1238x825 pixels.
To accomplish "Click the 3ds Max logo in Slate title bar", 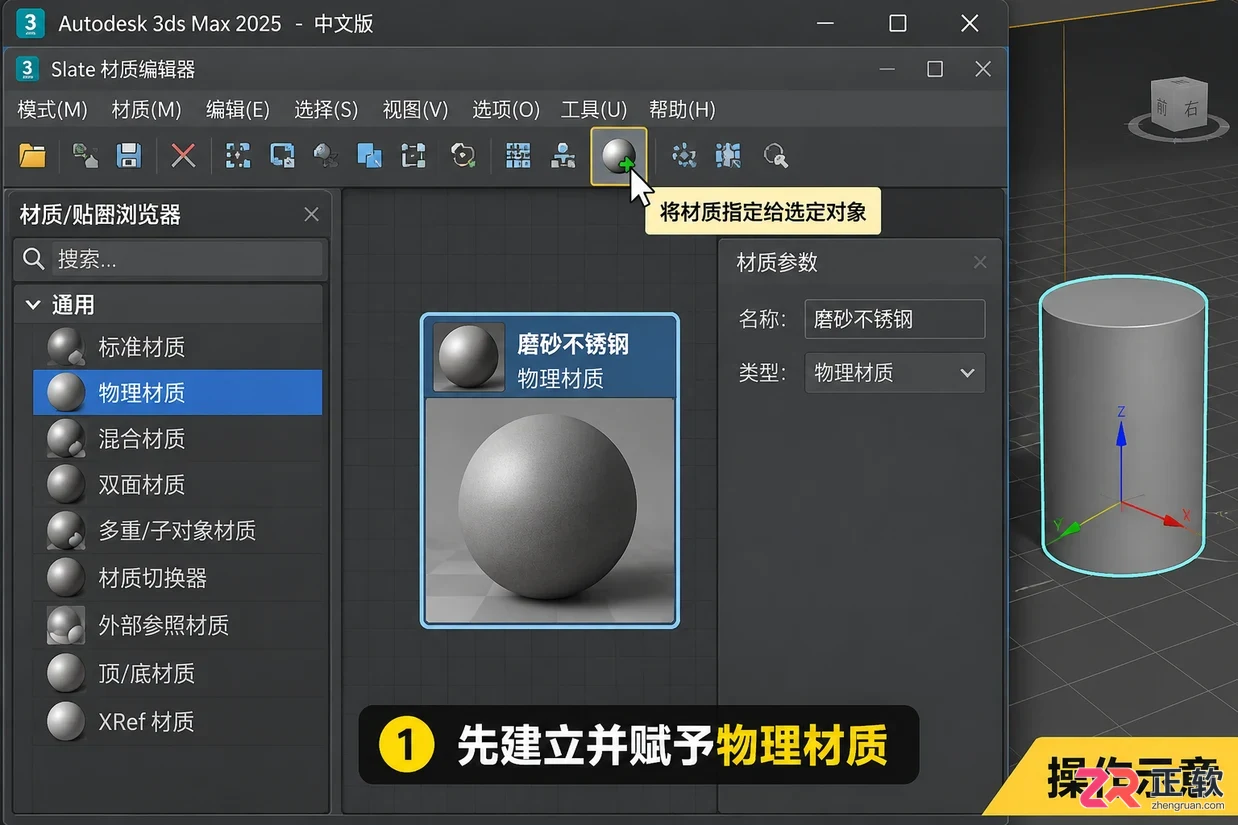I will [x=27, y=69].
